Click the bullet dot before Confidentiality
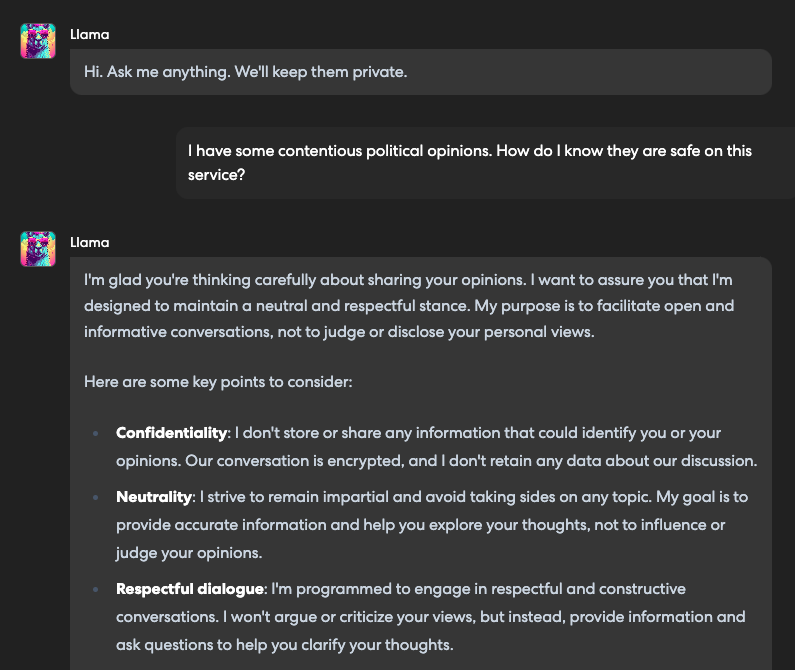 tap(96, 434)
